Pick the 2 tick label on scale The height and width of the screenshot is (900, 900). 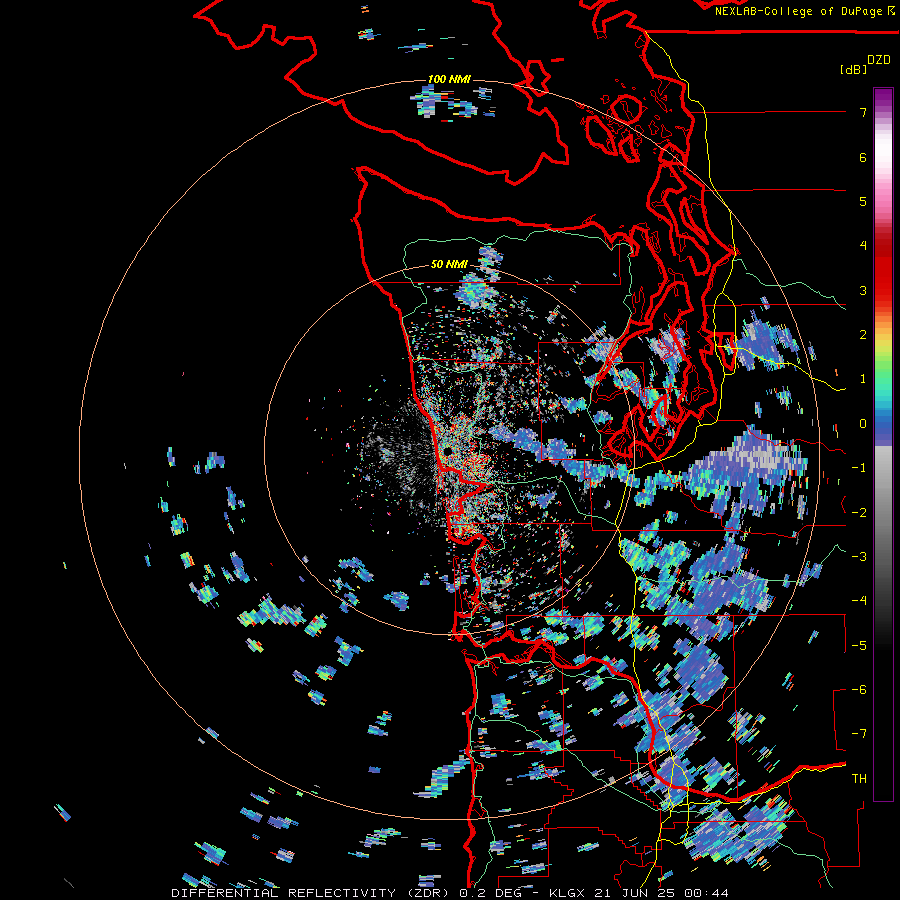tap(863, 335)
